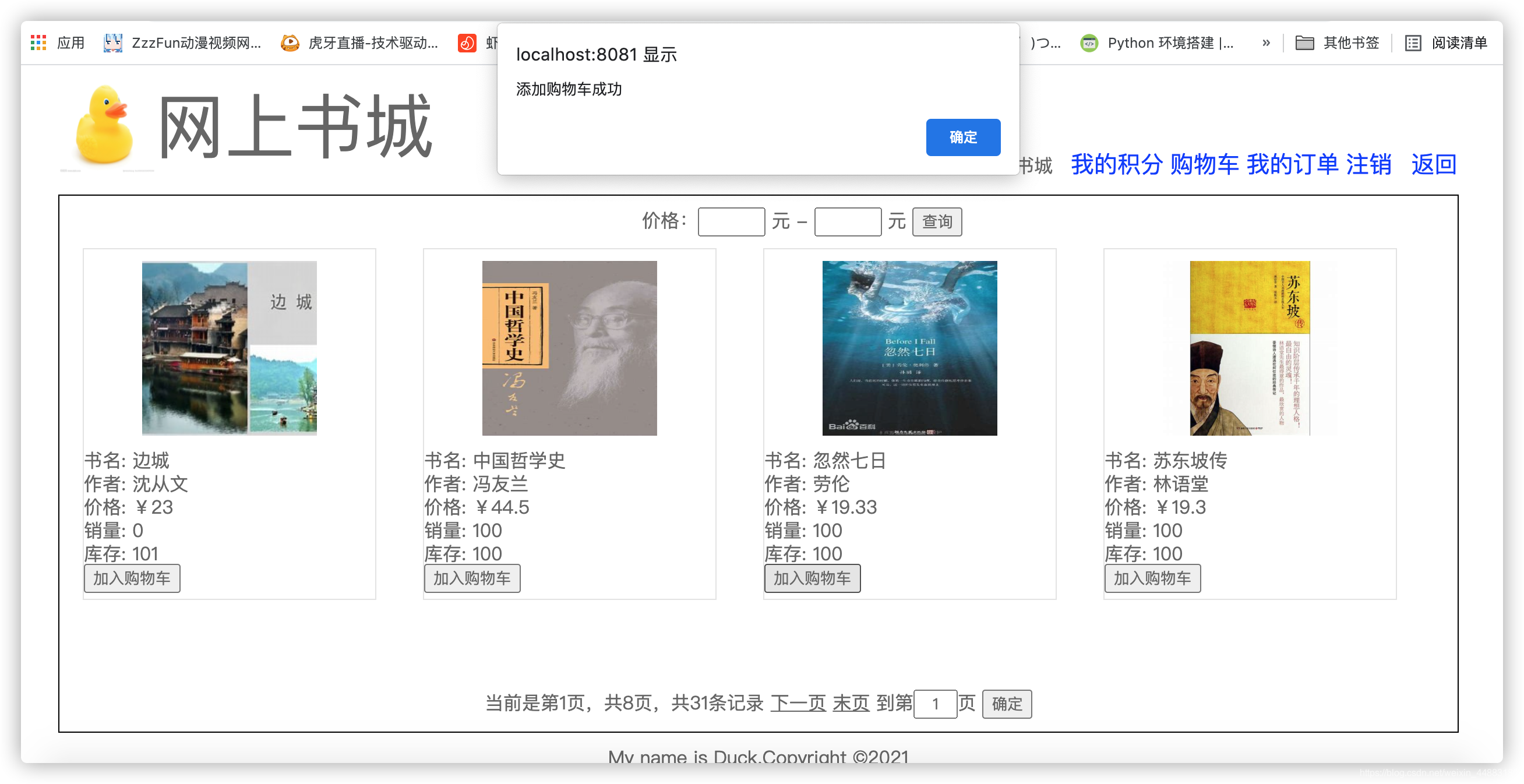This screenshot has height=784, width=1524.
Task: Open the 购物车 link
Action: pyautogui.click(x=1204, y=164)
